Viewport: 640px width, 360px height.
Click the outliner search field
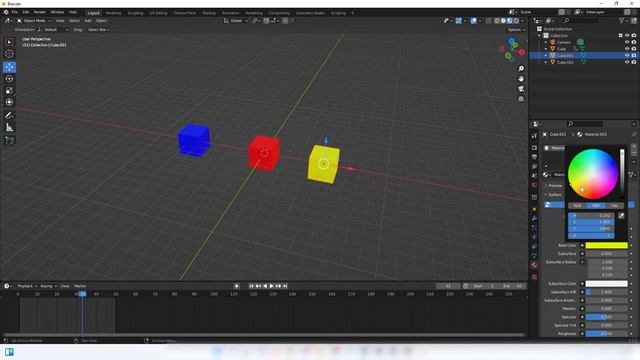pyautogui.click(x=582, y=20)
